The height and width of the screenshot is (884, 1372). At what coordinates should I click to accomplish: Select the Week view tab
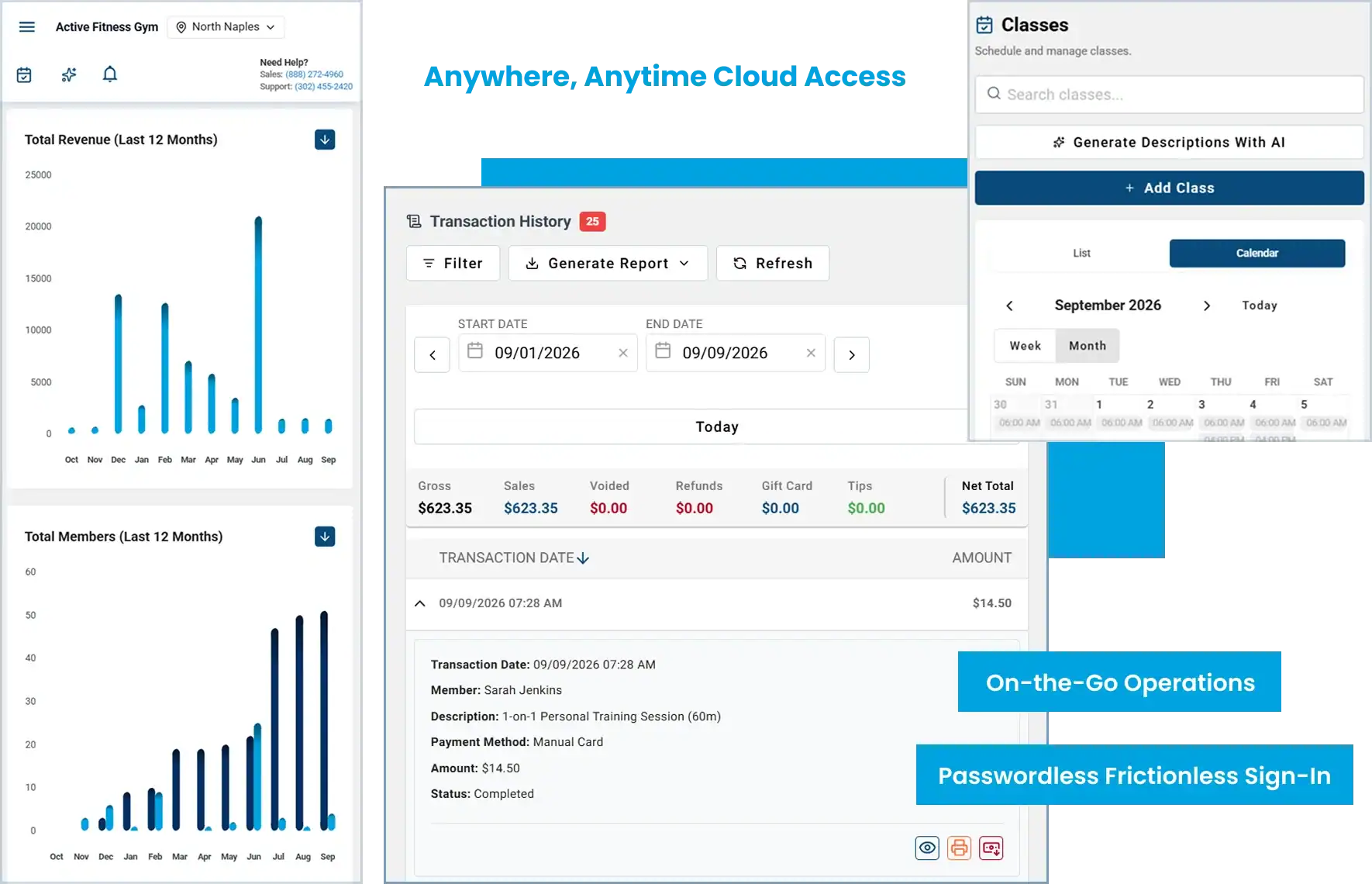(1025, 346)
